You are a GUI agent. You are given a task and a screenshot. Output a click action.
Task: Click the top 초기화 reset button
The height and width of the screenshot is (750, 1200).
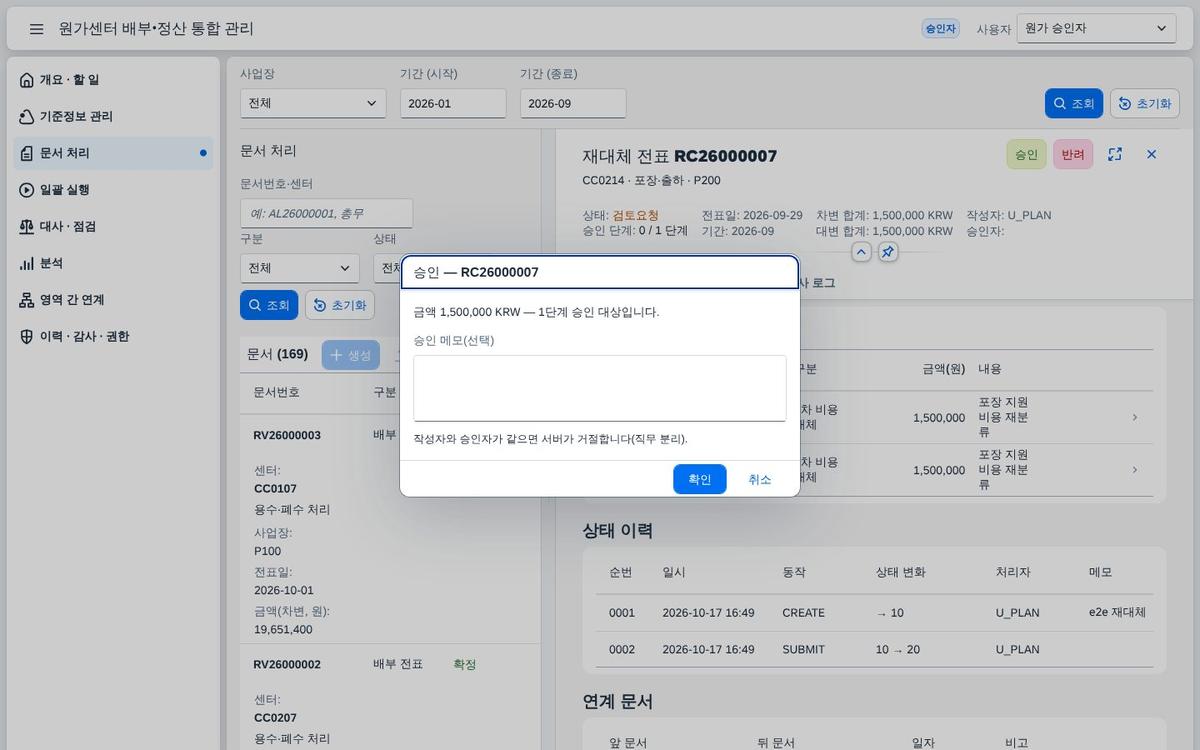(1145, 103)
